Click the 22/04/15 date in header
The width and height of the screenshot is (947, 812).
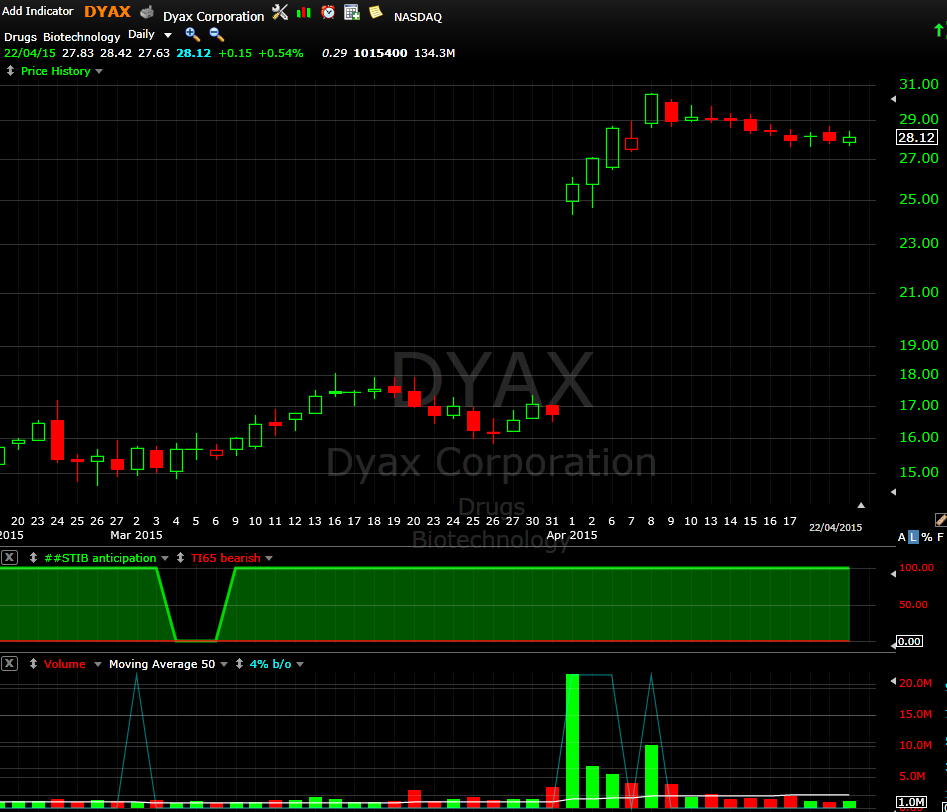(x=30, y=53)
